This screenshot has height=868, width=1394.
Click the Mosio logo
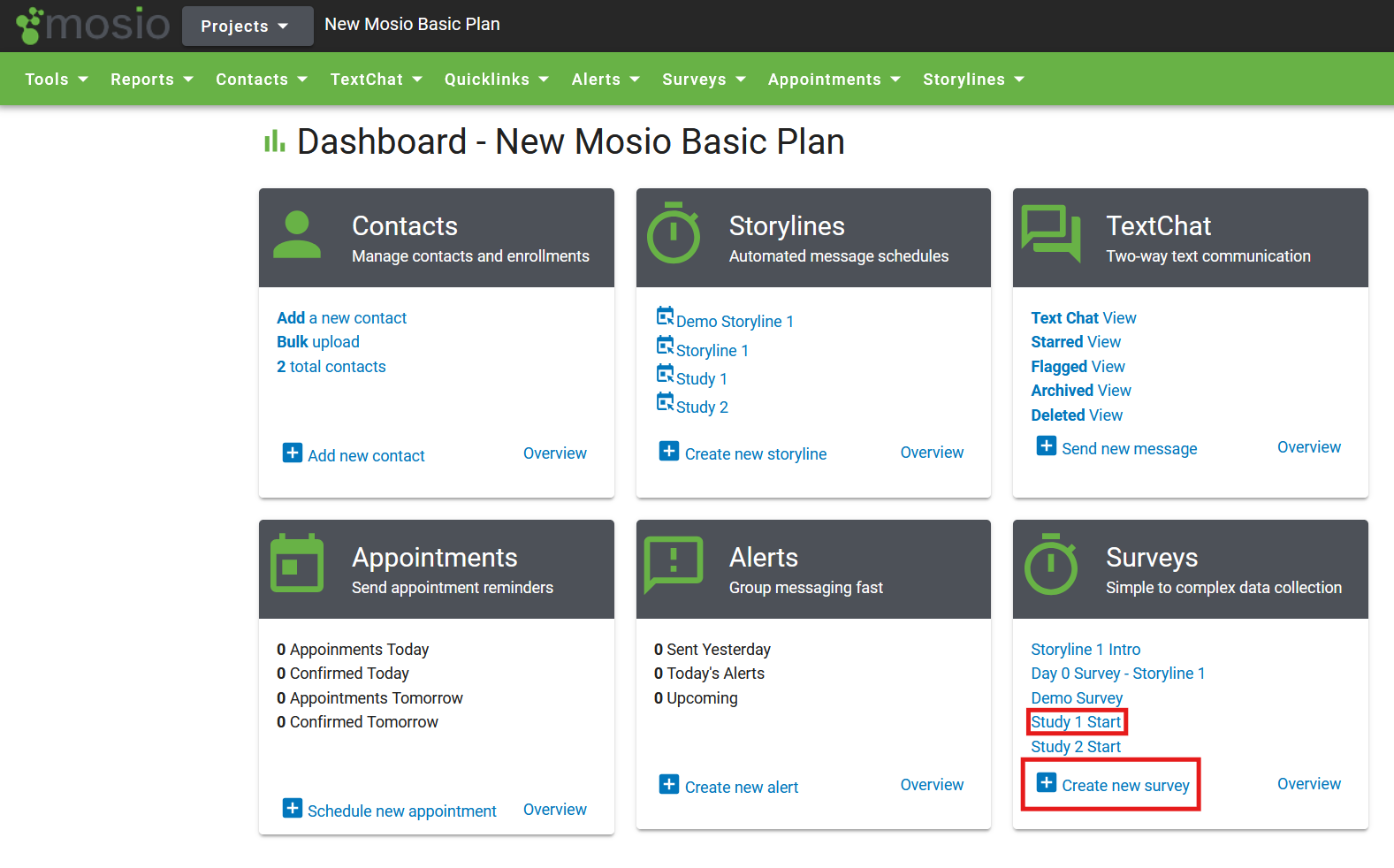(x=93, y=25)
